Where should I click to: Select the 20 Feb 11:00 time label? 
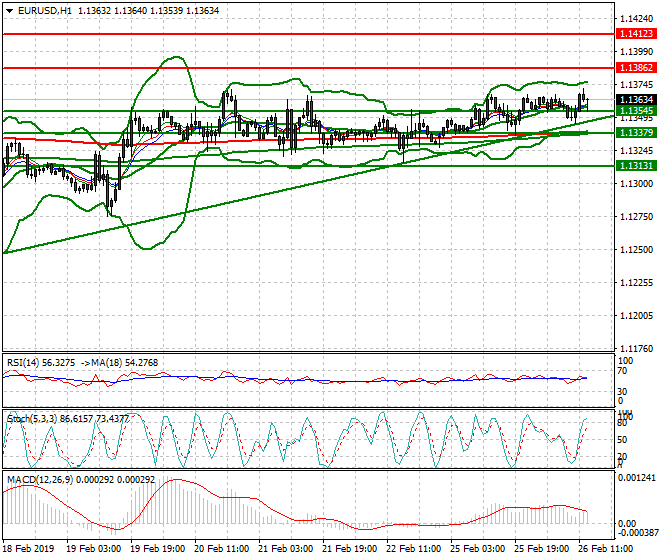[x=221, y=549]
